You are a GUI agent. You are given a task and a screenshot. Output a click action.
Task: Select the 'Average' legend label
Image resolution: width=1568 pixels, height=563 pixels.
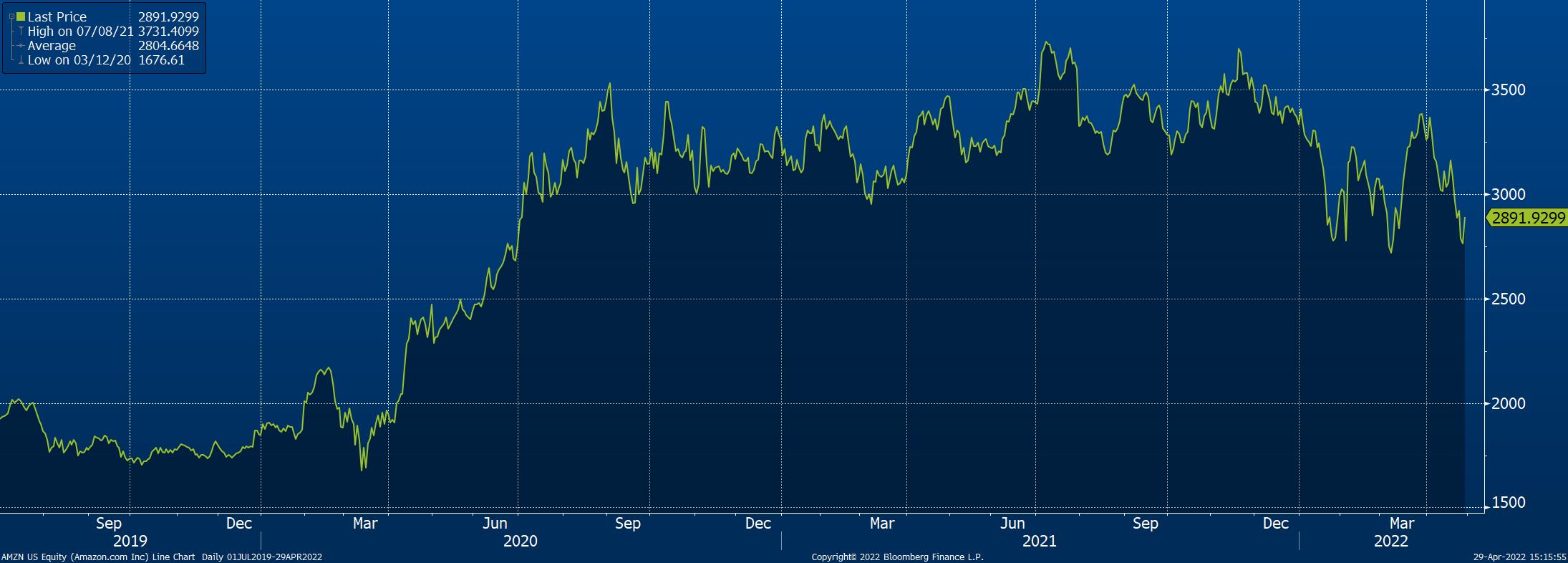[52, 46]
